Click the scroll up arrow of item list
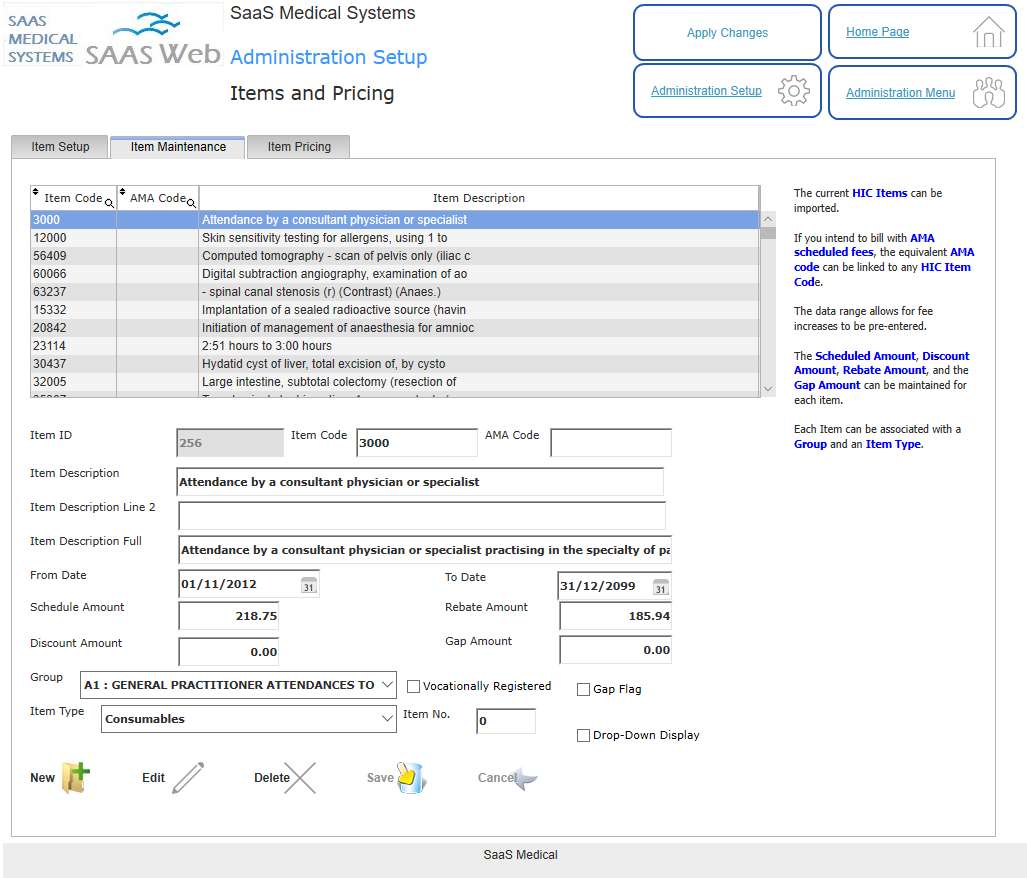This screenshot has width=1027, height=878. (768, 219)
